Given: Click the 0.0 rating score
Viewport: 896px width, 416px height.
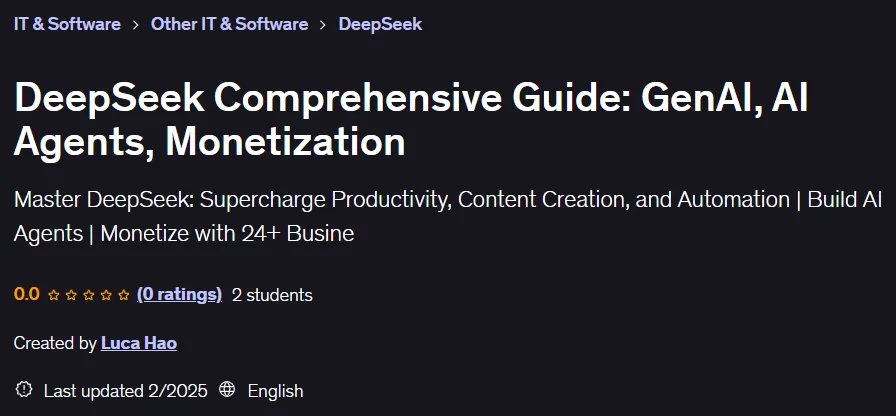Looking at the screenshot, I should point(26,295).
